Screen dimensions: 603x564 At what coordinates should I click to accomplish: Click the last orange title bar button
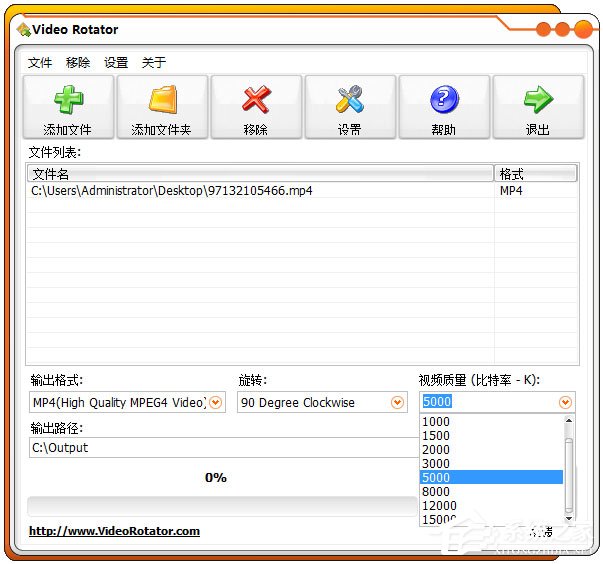click(x=583, y=29)
